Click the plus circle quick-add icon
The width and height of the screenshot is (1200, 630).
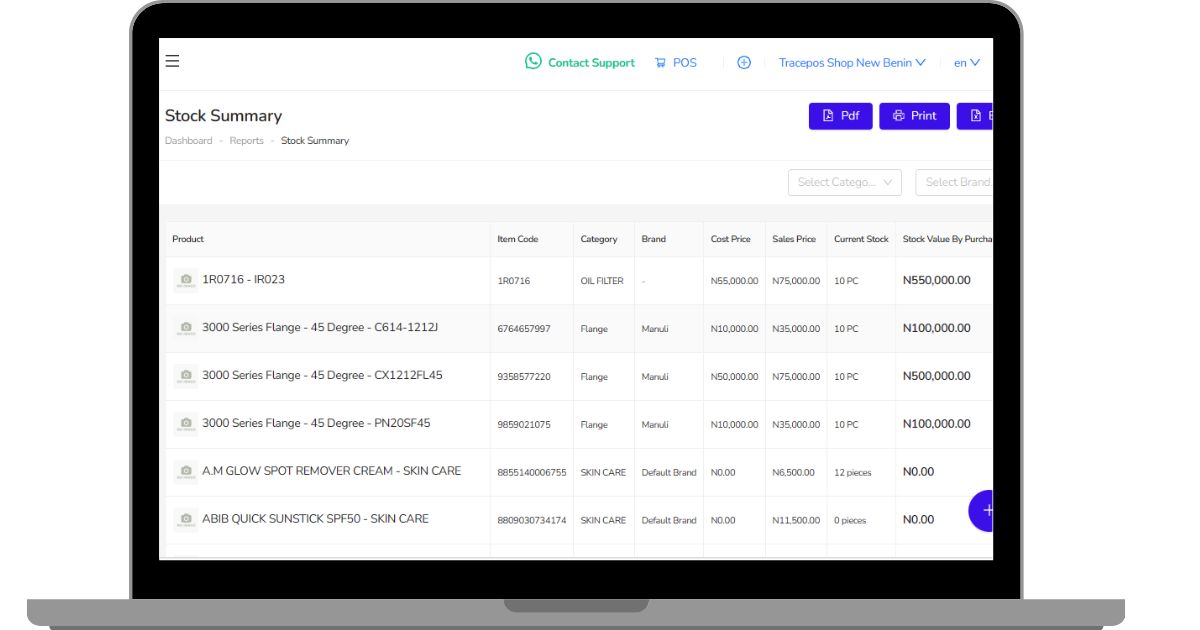pos(744,62)
